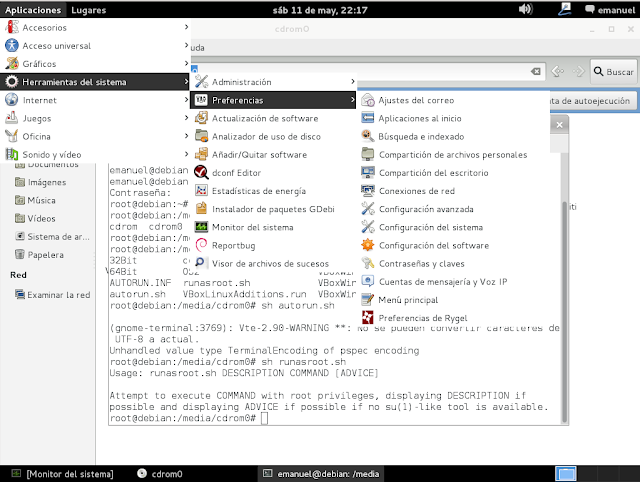
Task: Open Papelera in file manager sidebar
Action: click(x=40, y=254)
